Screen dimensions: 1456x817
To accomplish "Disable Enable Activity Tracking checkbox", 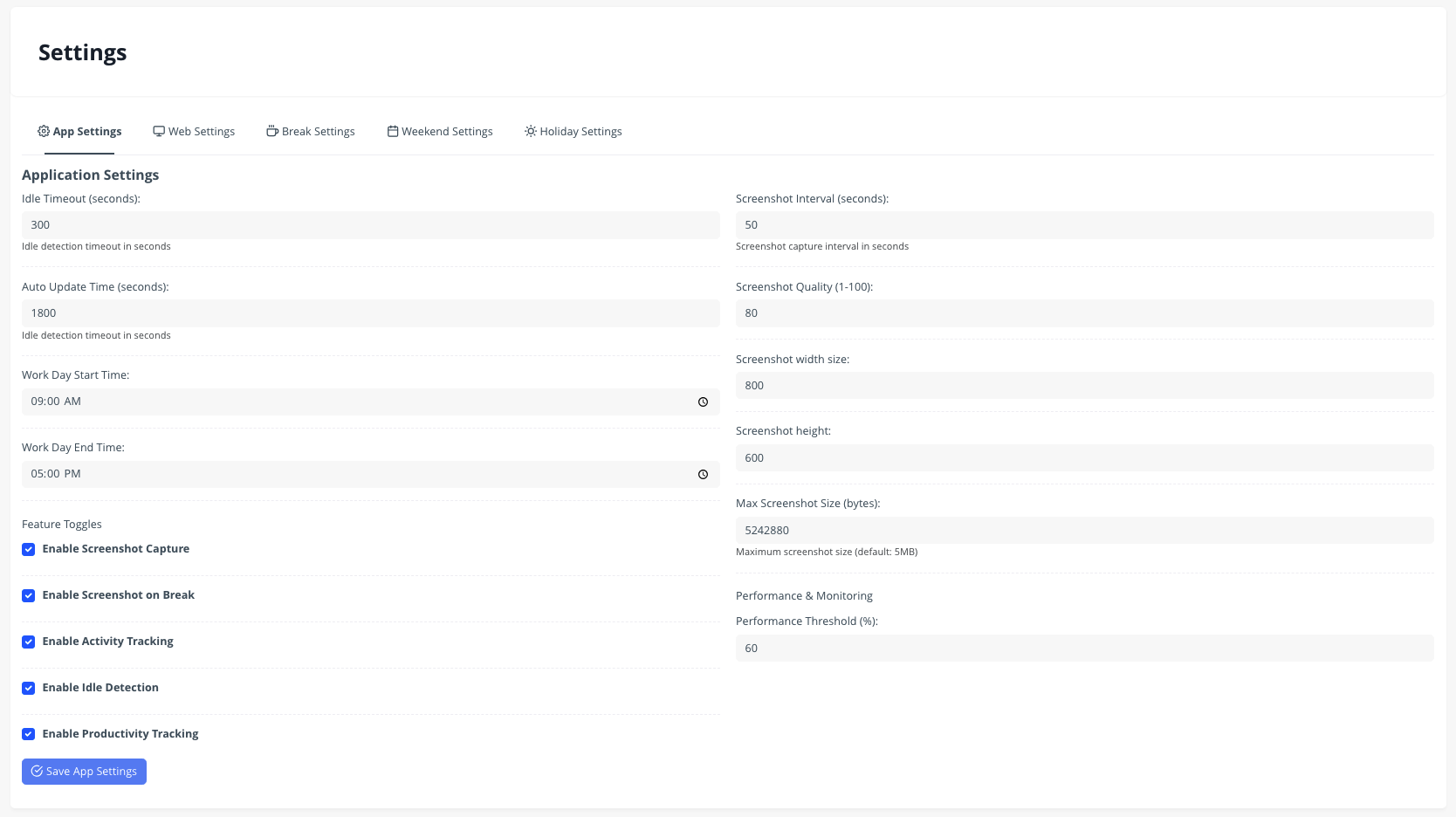I will coord(29,642).
